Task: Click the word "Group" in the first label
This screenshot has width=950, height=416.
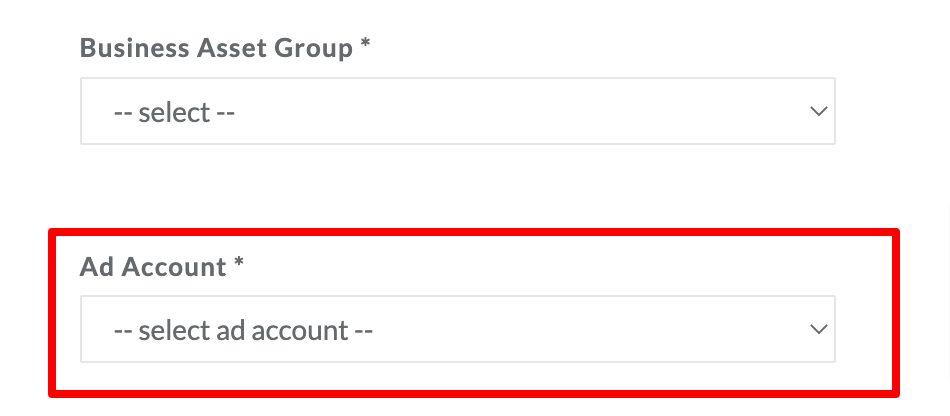Action: click(313, 49)
